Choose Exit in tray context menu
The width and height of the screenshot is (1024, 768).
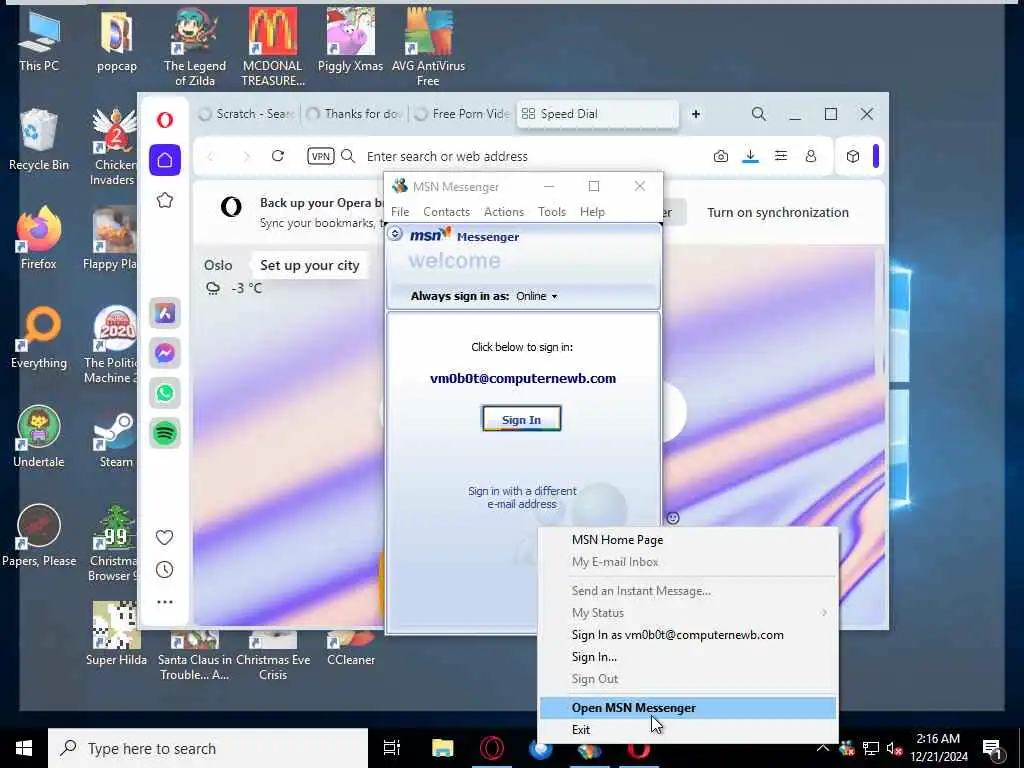point(687,729)
